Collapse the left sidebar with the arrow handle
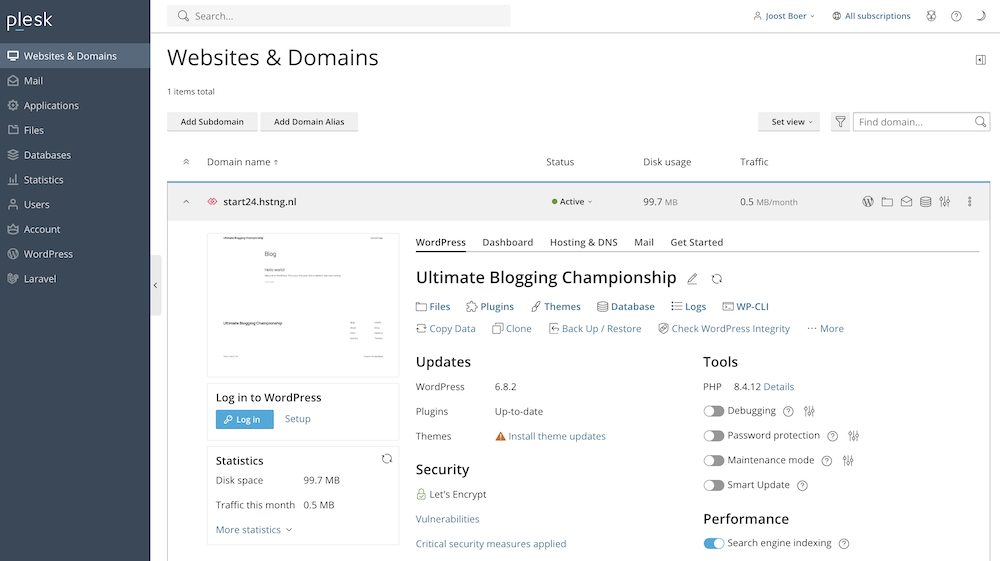The height and width of the screenshot is (561, 1000). pos(156,285)
